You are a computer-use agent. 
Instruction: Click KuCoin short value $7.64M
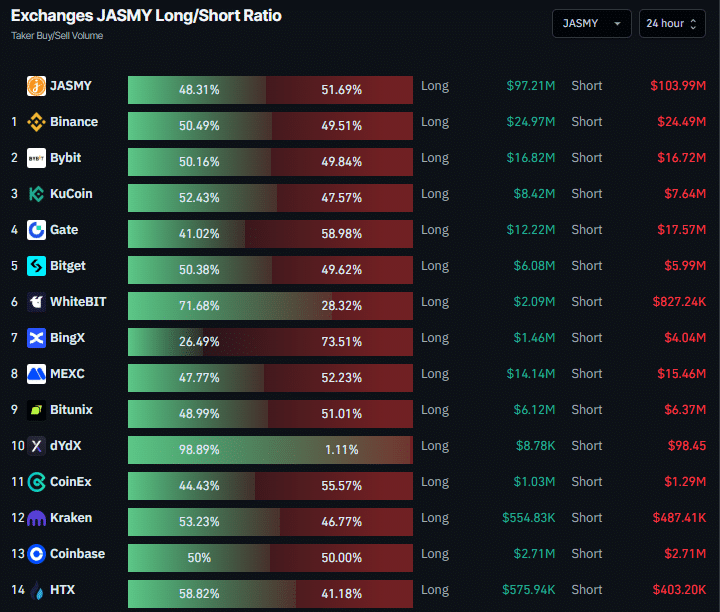pos(685,194)
